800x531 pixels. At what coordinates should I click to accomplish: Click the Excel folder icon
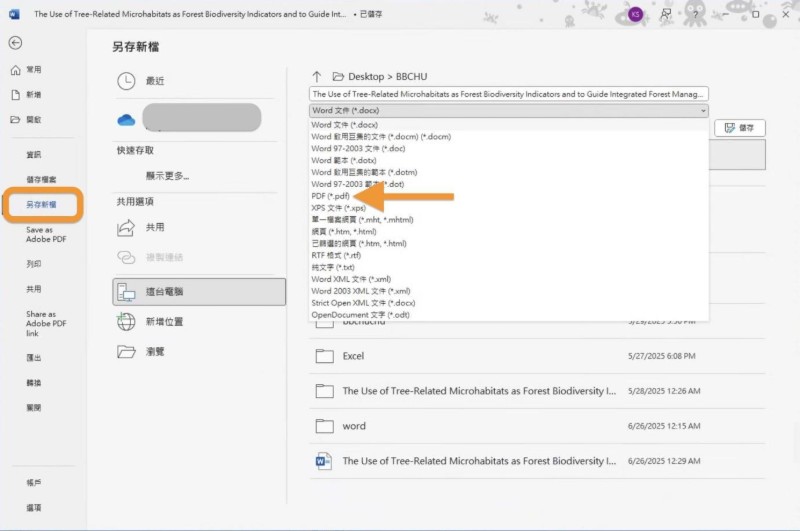[x=324, y=356]
